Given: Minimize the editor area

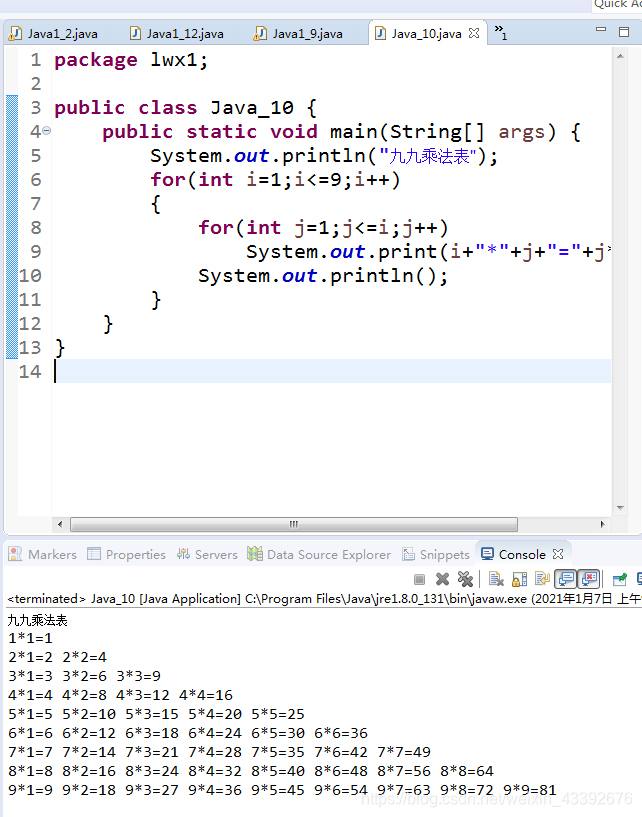Looking at the screenshot, I should [x=601, y=30].
